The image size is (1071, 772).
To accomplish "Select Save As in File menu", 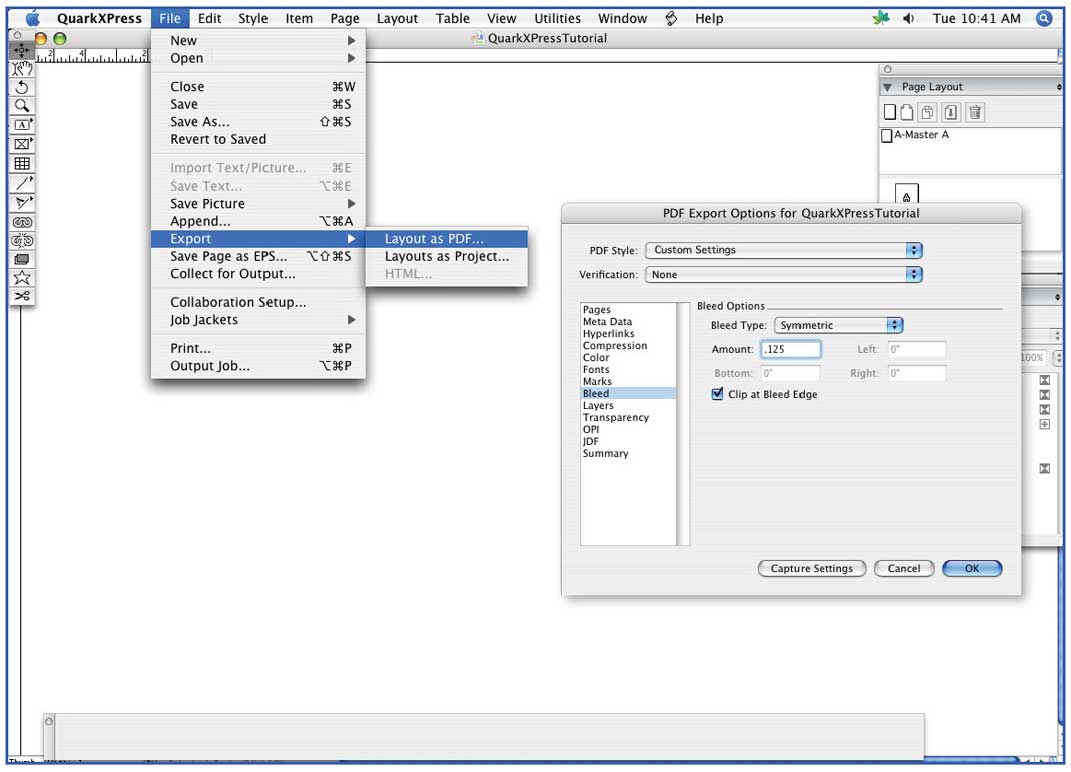I will (x=258, y=122).
